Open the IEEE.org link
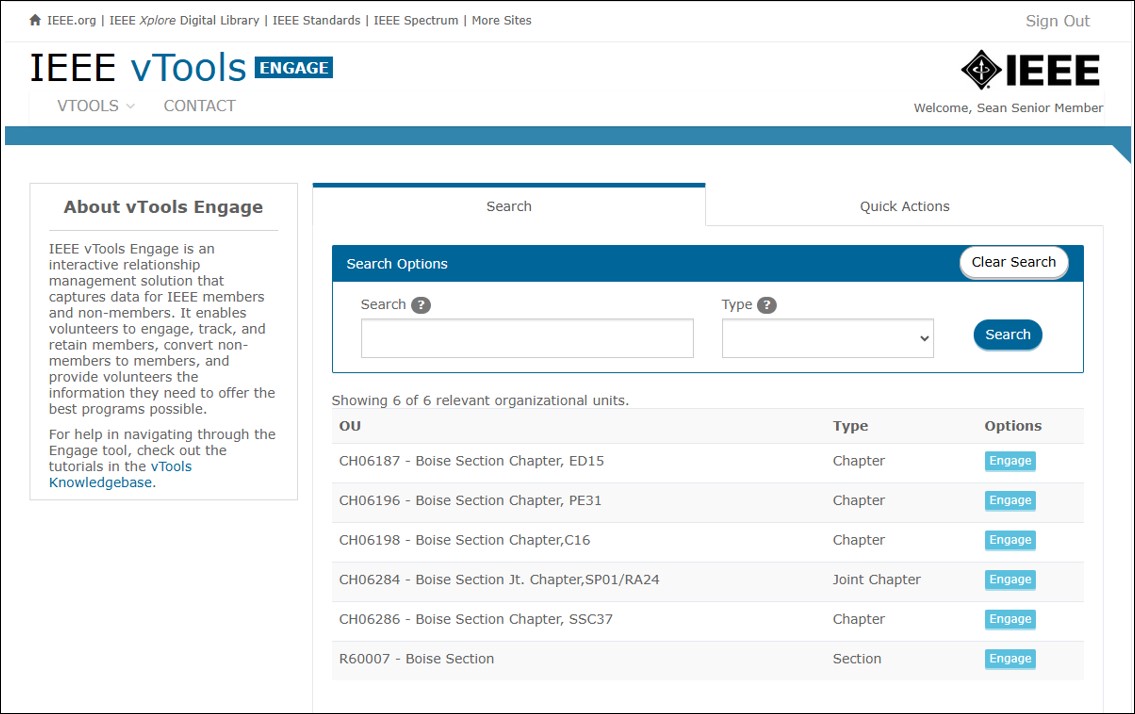 pyautogui.click(x=71, y=20)
